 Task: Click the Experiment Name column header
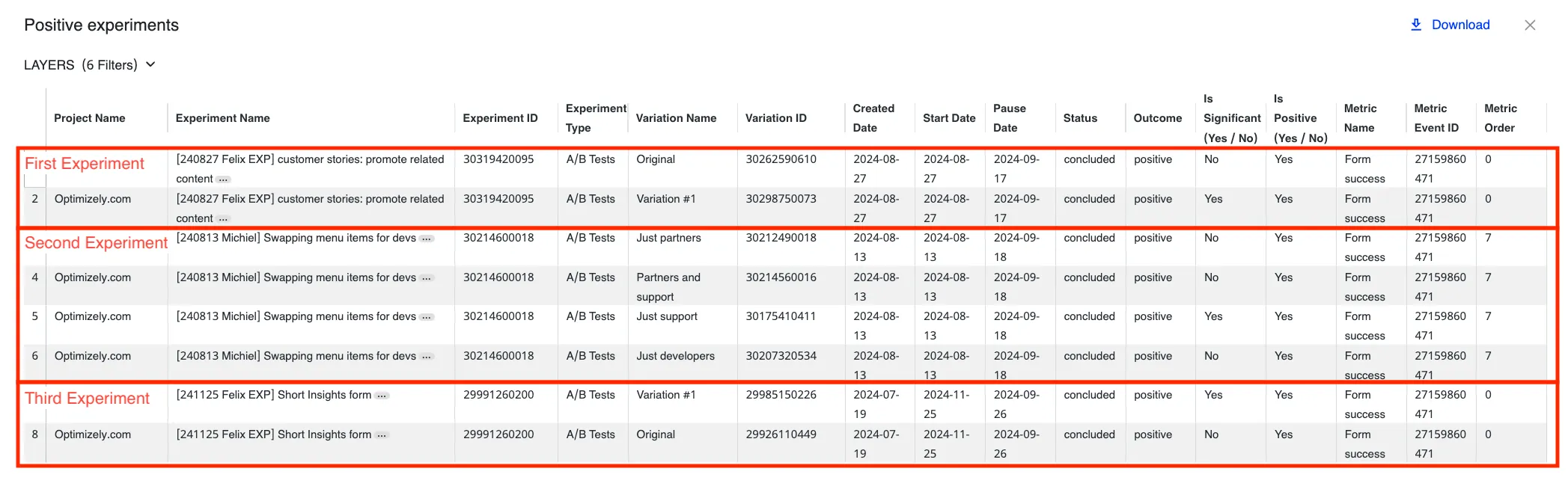[x=223, y=118]
